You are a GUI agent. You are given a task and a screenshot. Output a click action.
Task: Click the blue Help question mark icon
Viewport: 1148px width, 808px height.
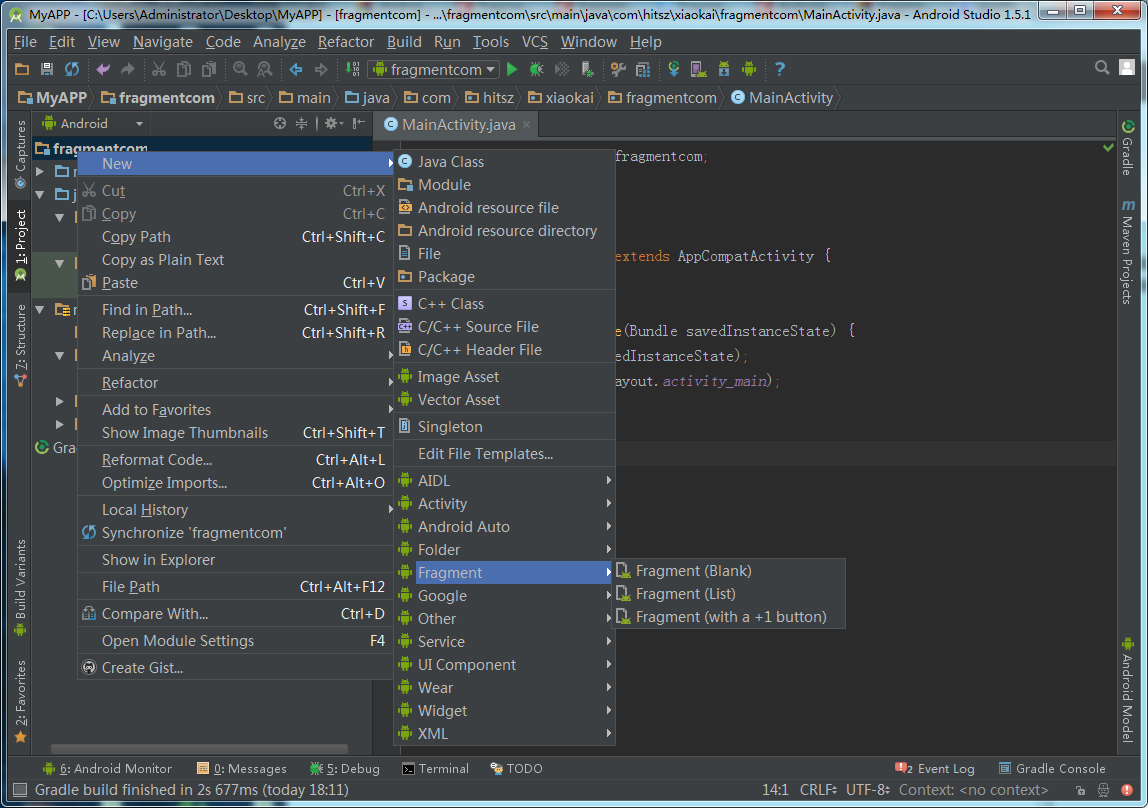tap(780, 70)
